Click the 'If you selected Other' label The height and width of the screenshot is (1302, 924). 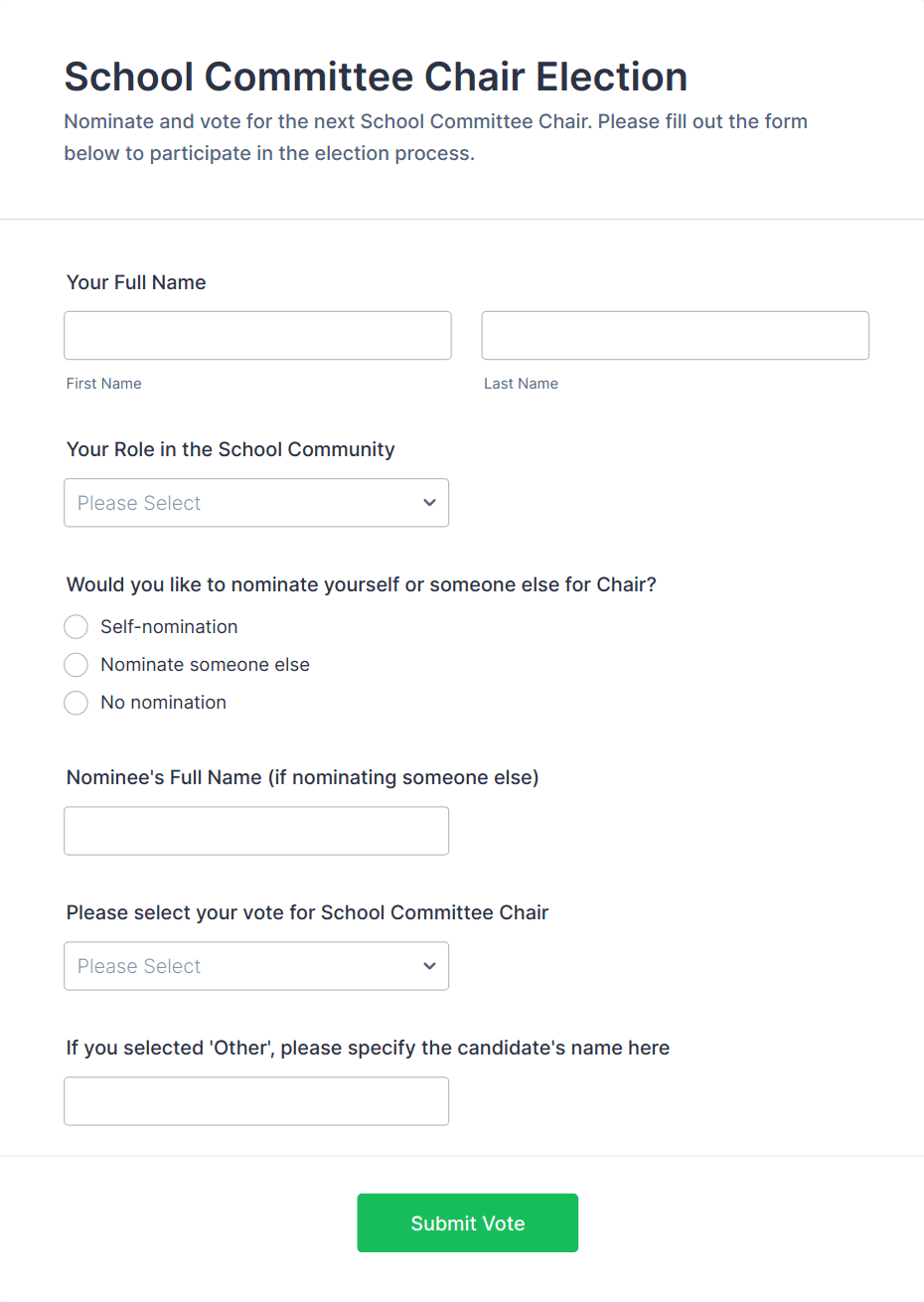[368, 1048]
